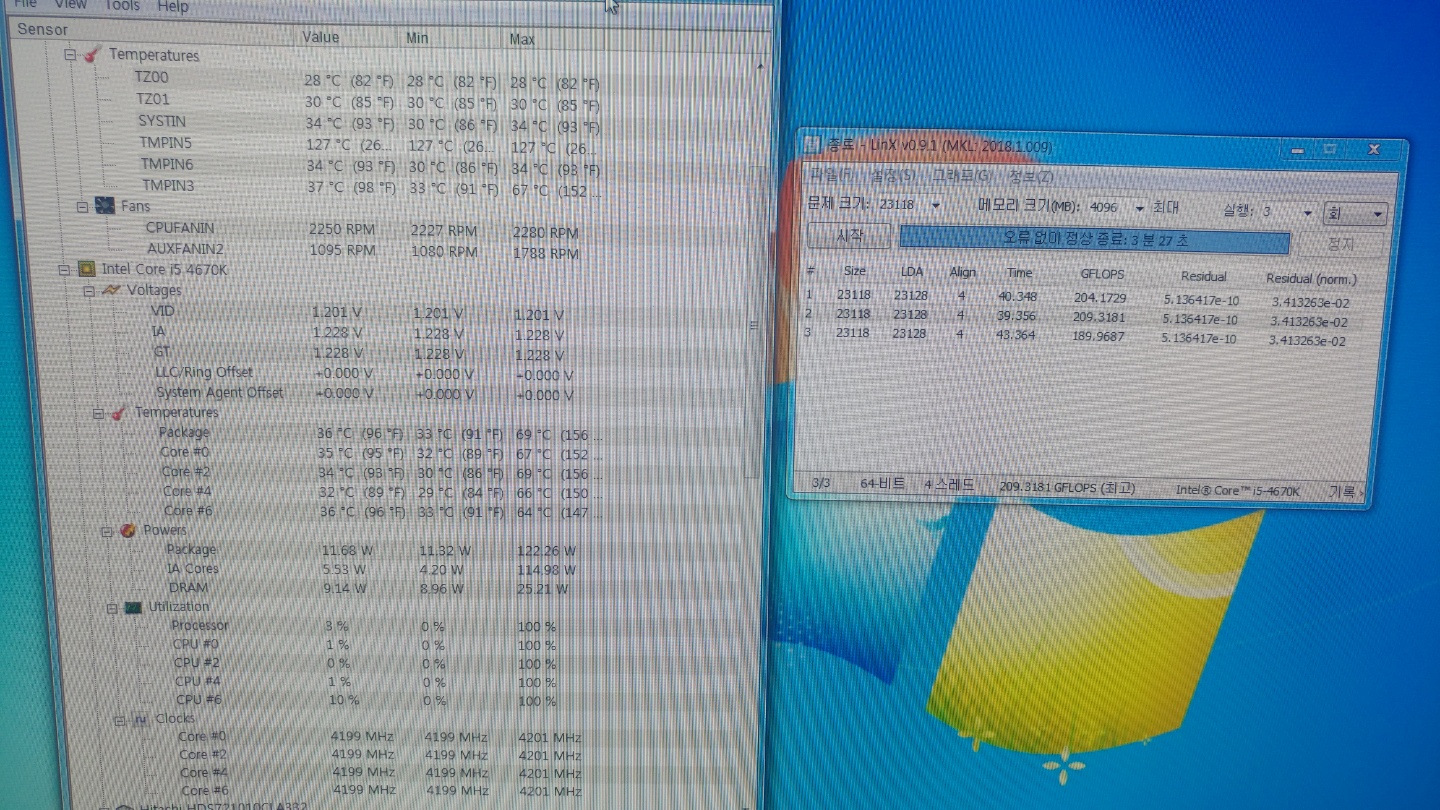Click the HWMonitor vertical scrollbar up arrow
The height and width of the screenshot is (810, 1440).
click(759, 67)
